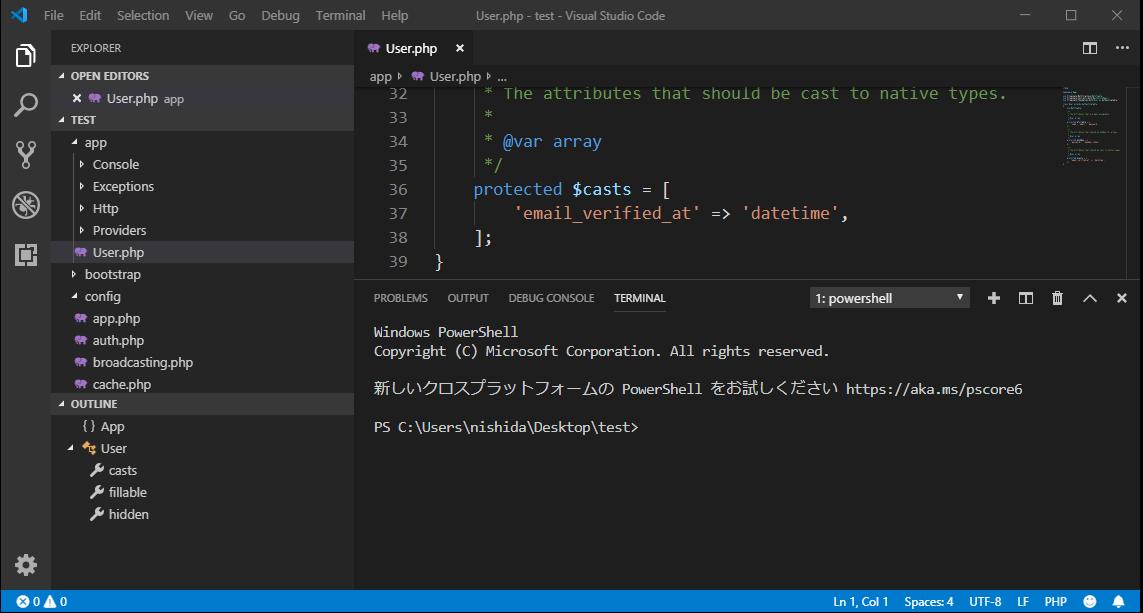Open the Extensions view
Image resolution: width=1143 pixels, height=613 pixels.
click(x=26, y=255)
